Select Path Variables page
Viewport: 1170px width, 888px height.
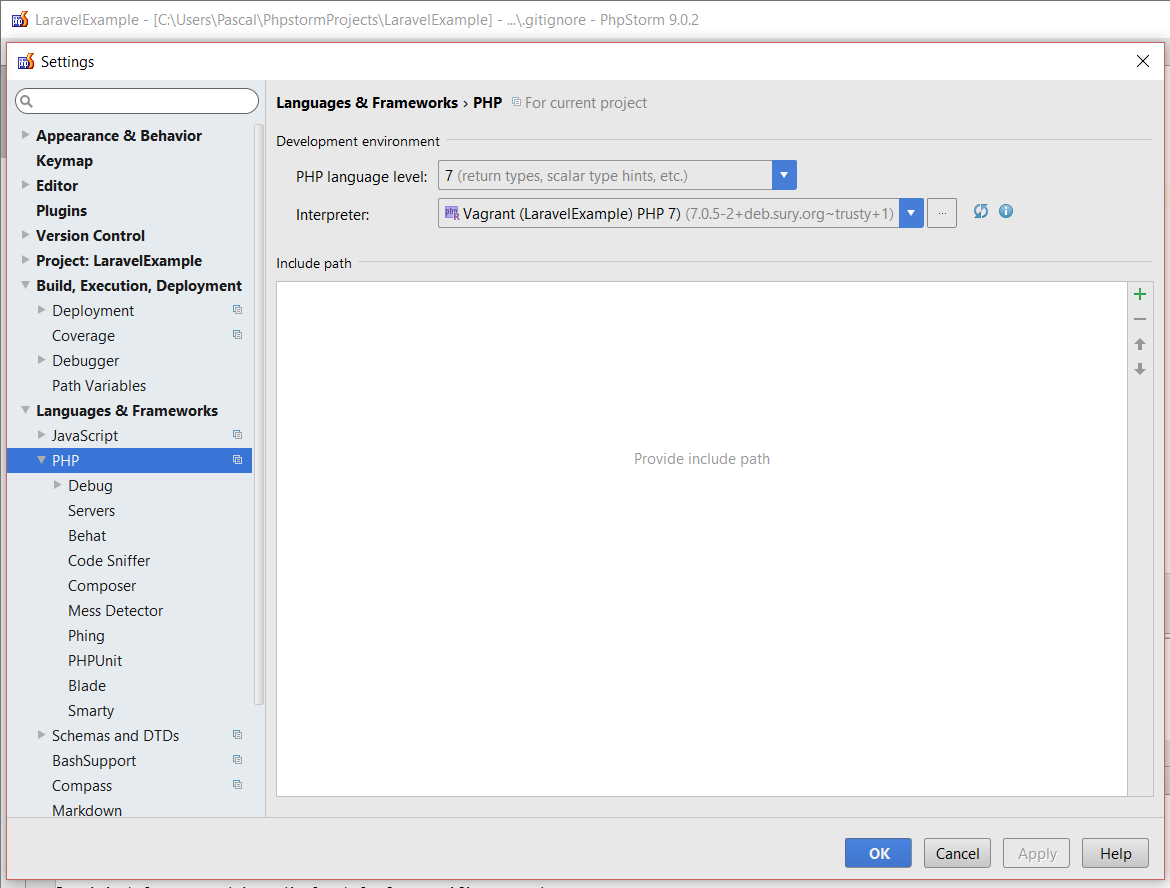point(99,386)
